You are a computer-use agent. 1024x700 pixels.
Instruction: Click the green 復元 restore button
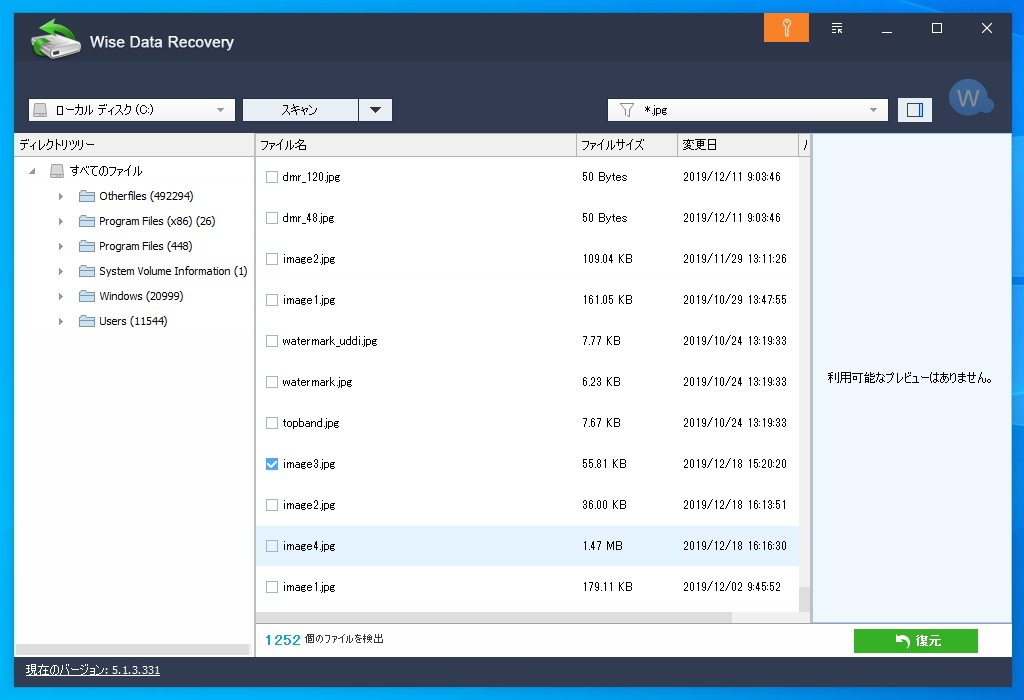point(915,641)
